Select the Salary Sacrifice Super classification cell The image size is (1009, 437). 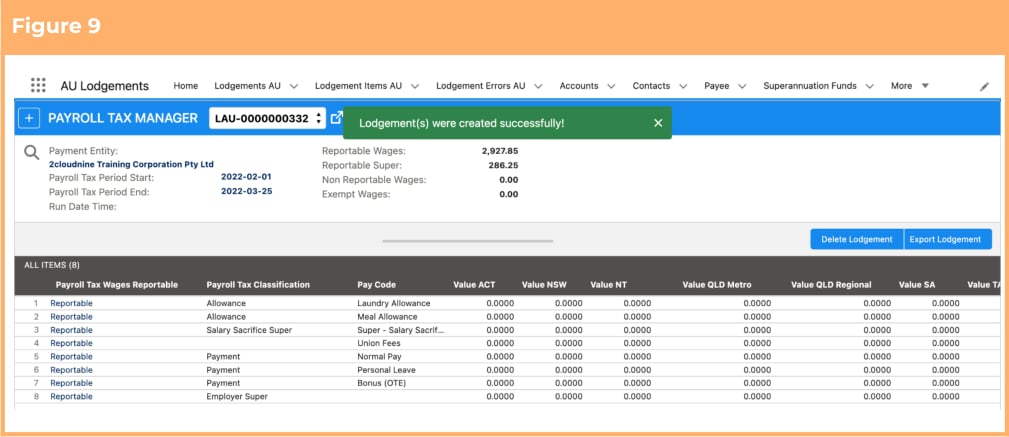(249, 330)
